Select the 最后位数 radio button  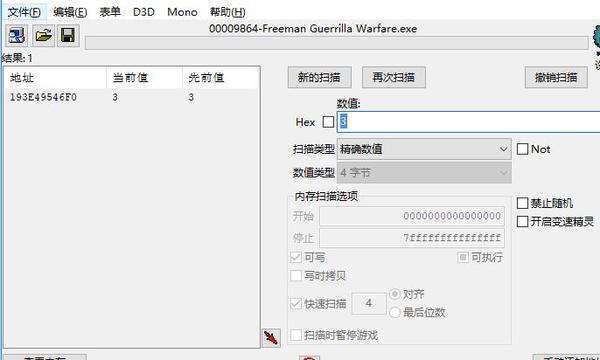point(395,313)
